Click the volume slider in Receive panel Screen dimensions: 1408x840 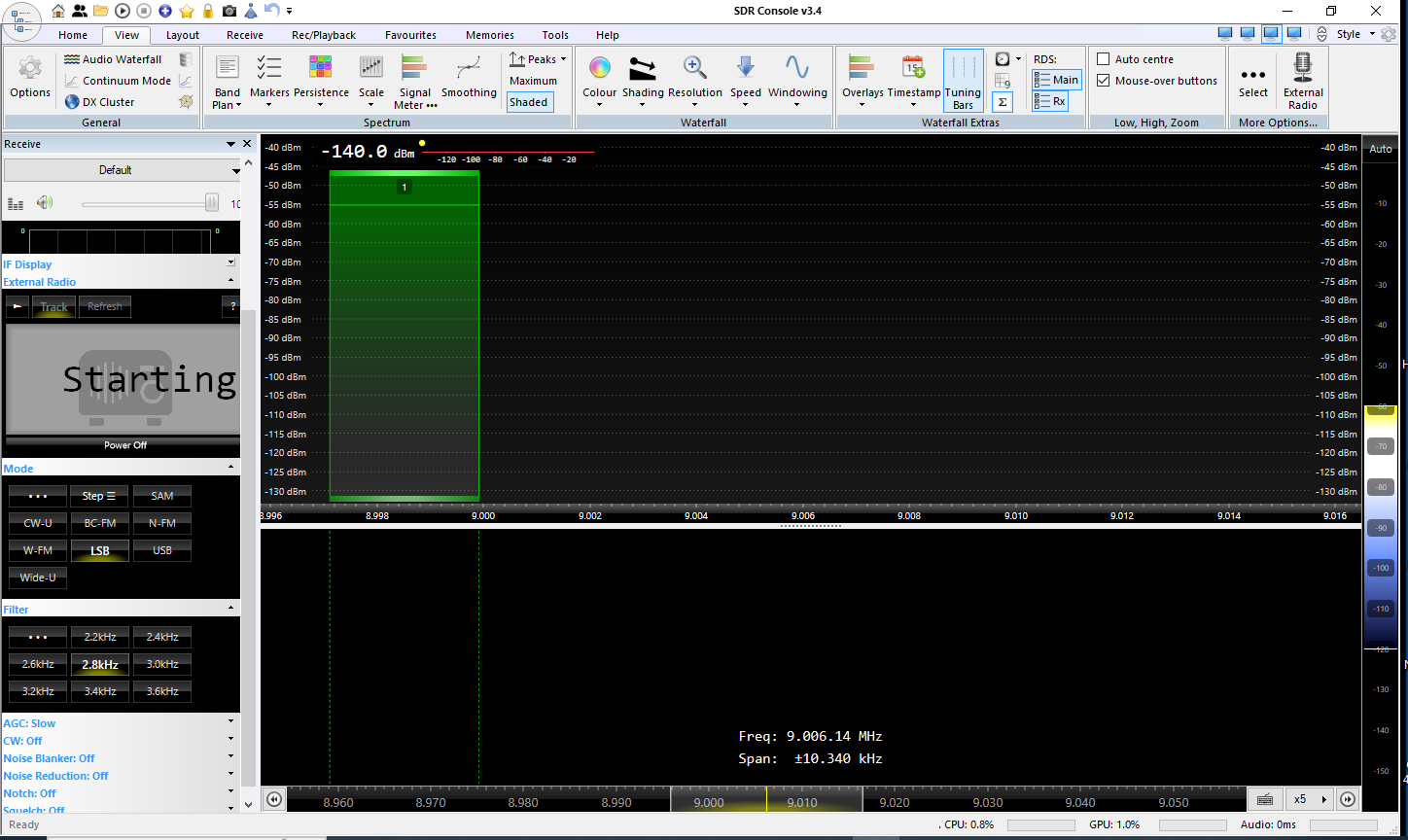click(x=146, y=204)
